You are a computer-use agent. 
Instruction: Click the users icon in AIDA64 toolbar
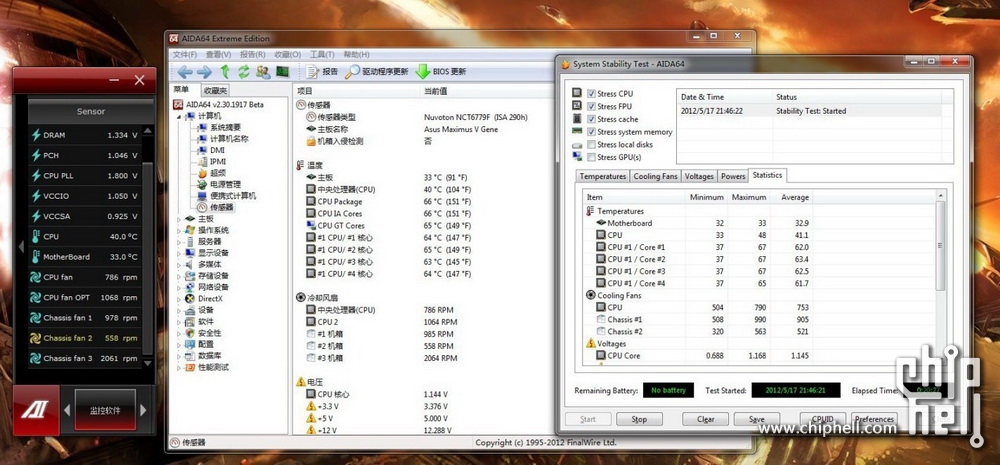tap(263, 72)
